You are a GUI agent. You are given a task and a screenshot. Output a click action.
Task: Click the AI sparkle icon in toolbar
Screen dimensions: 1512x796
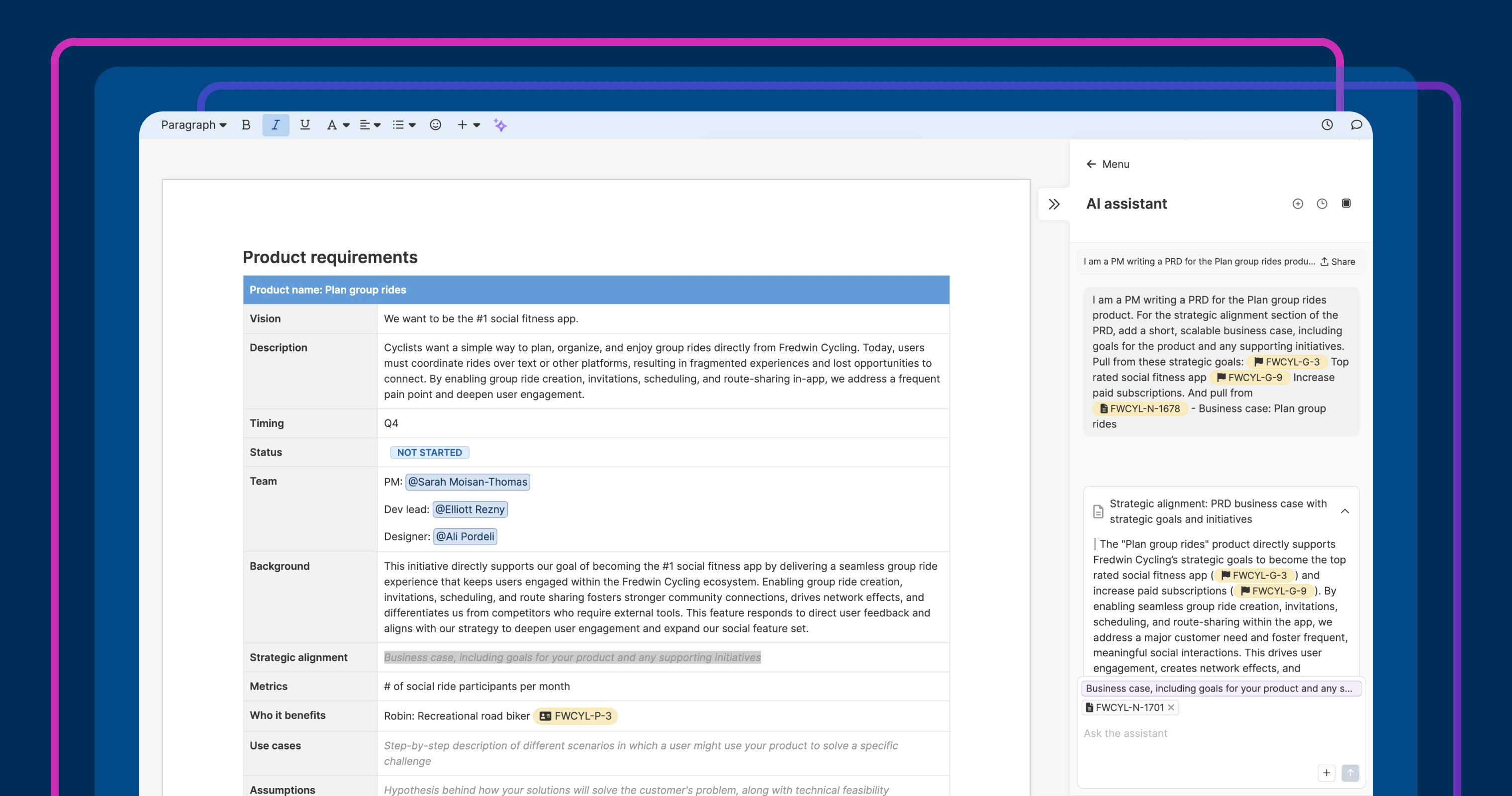coord(500,125)
